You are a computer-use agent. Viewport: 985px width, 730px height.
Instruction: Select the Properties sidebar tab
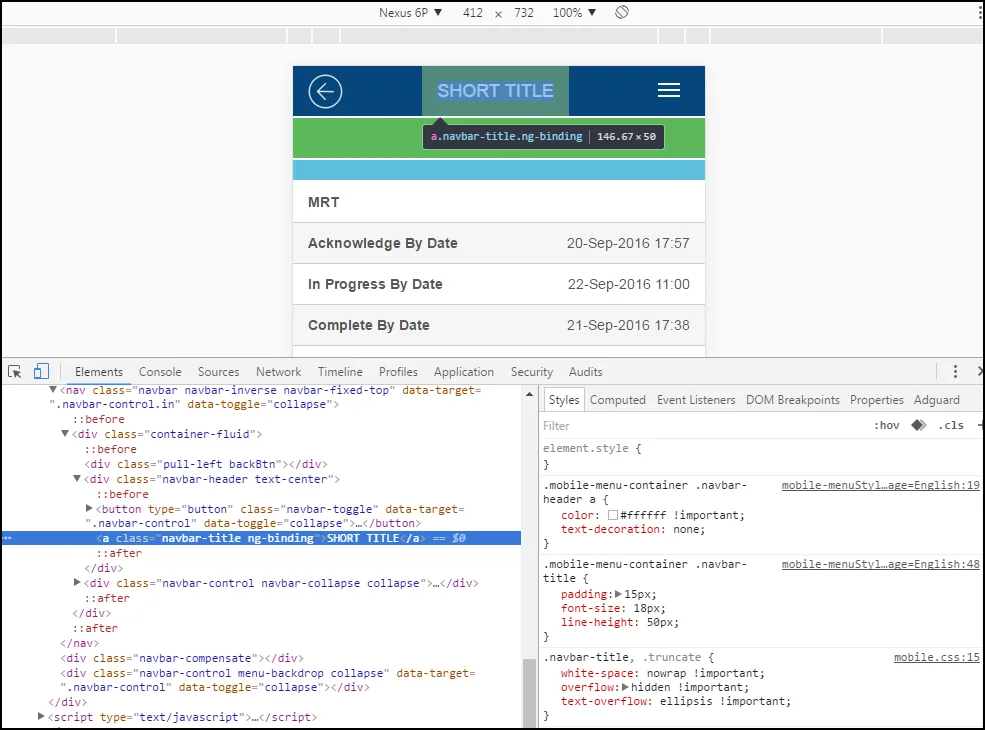(x=876, y=400)
